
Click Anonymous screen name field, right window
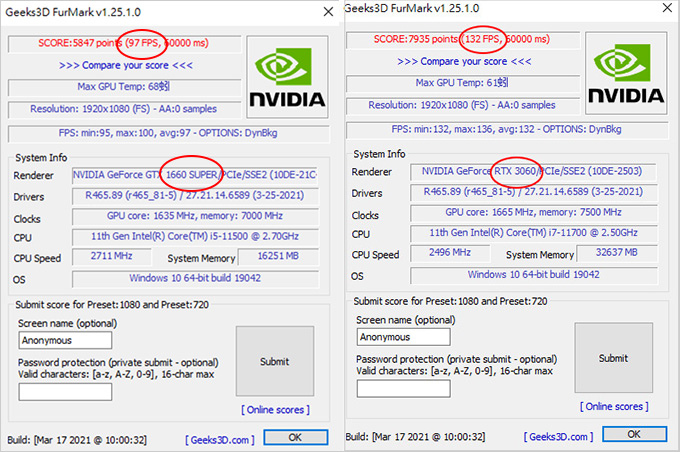[403, 337]
